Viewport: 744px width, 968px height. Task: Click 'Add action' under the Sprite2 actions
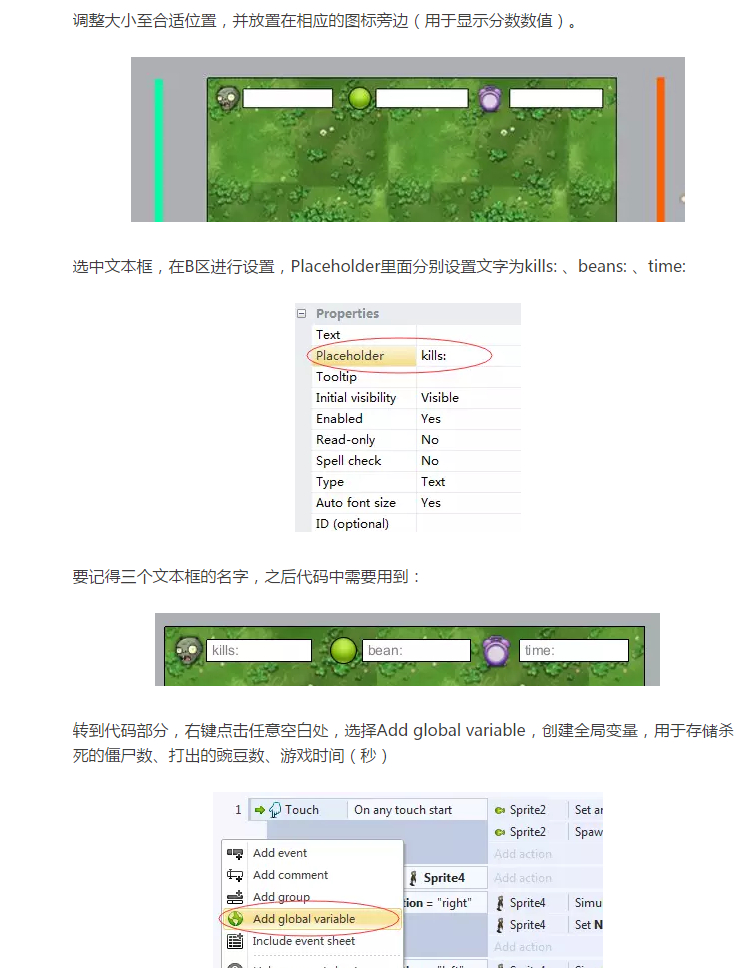coord(523,854)
